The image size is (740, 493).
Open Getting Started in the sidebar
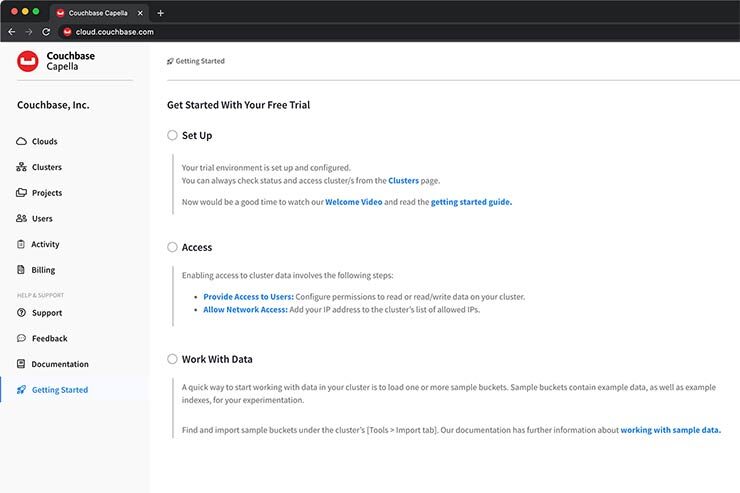[59, 390]
